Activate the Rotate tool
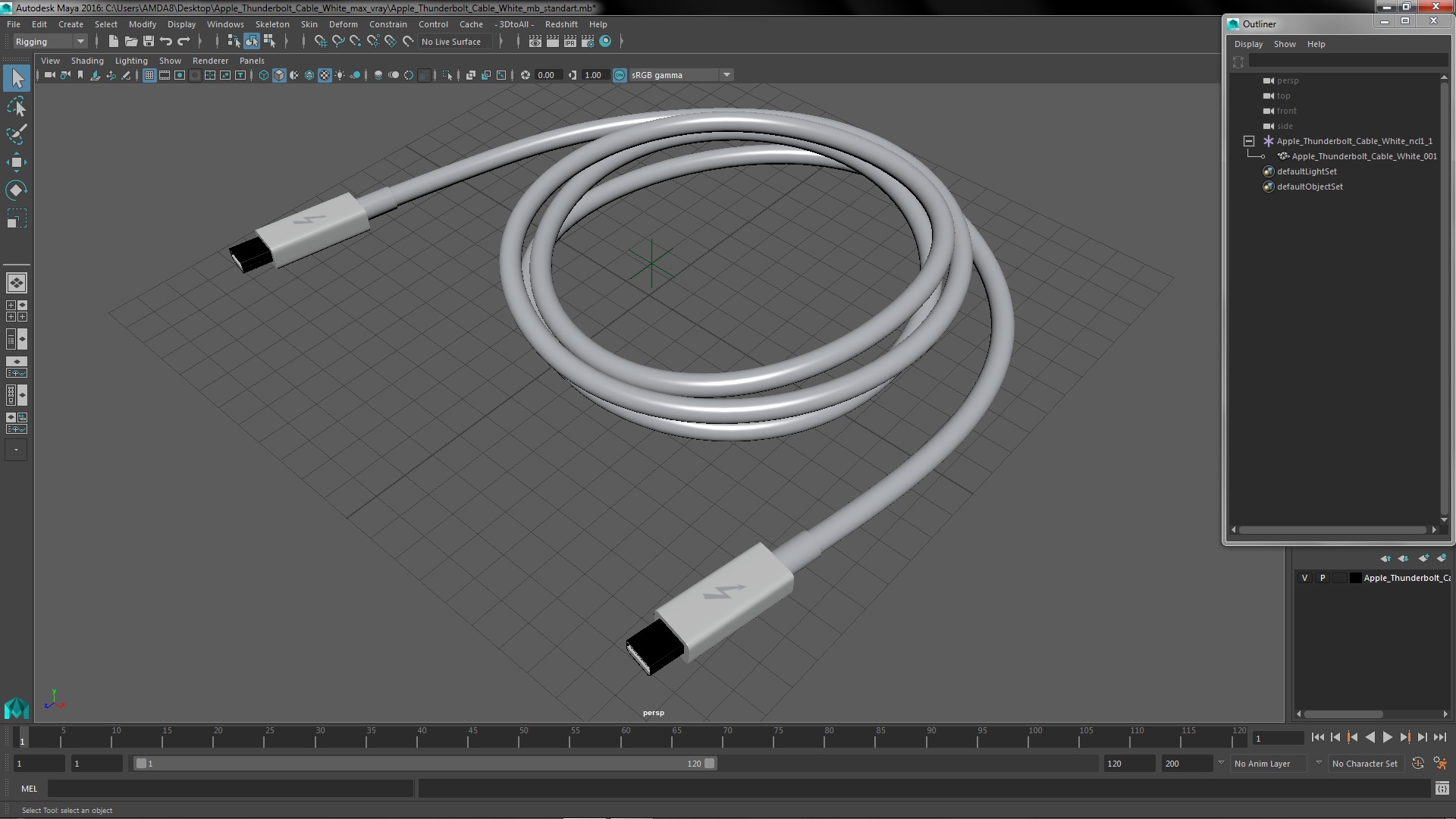This screenshot has width=1456, height=819. [16, 190]
